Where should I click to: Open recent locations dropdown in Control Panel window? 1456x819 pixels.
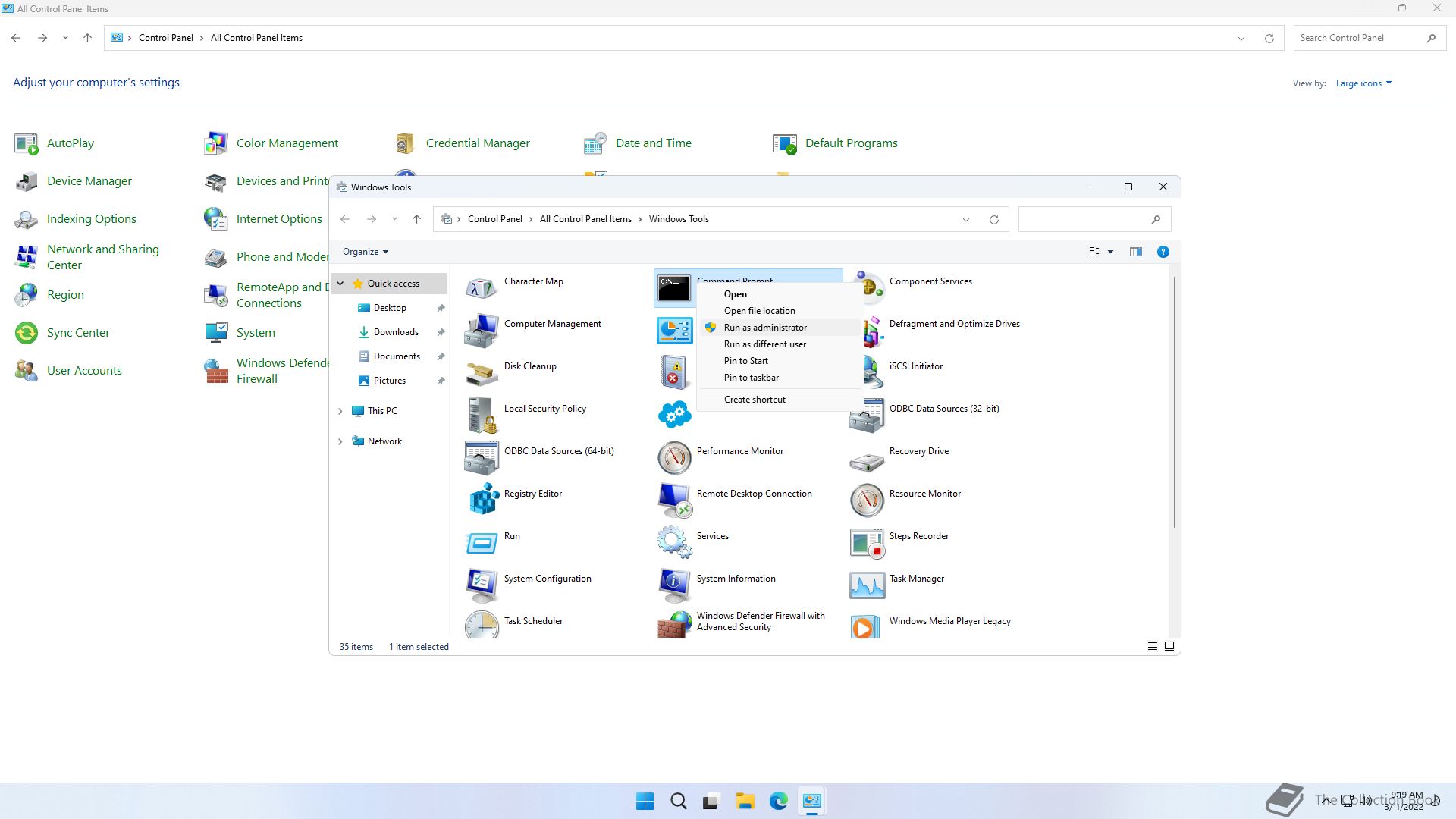pos(65,38)
